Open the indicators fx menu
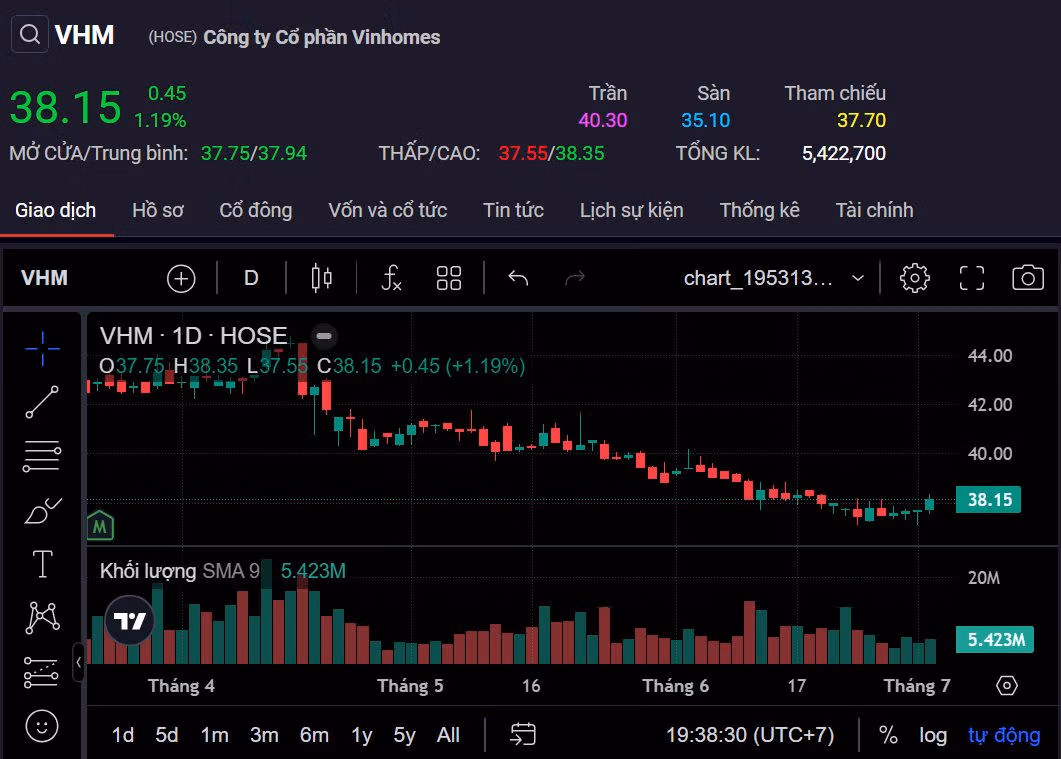 392,278
